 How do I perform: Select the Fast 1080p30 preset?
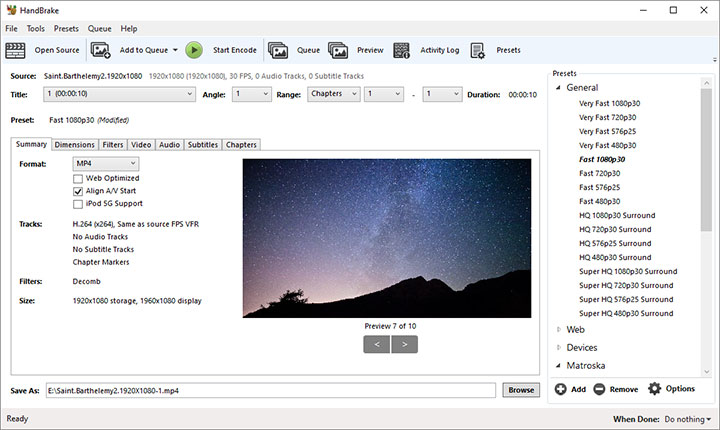tap(602, 159)
